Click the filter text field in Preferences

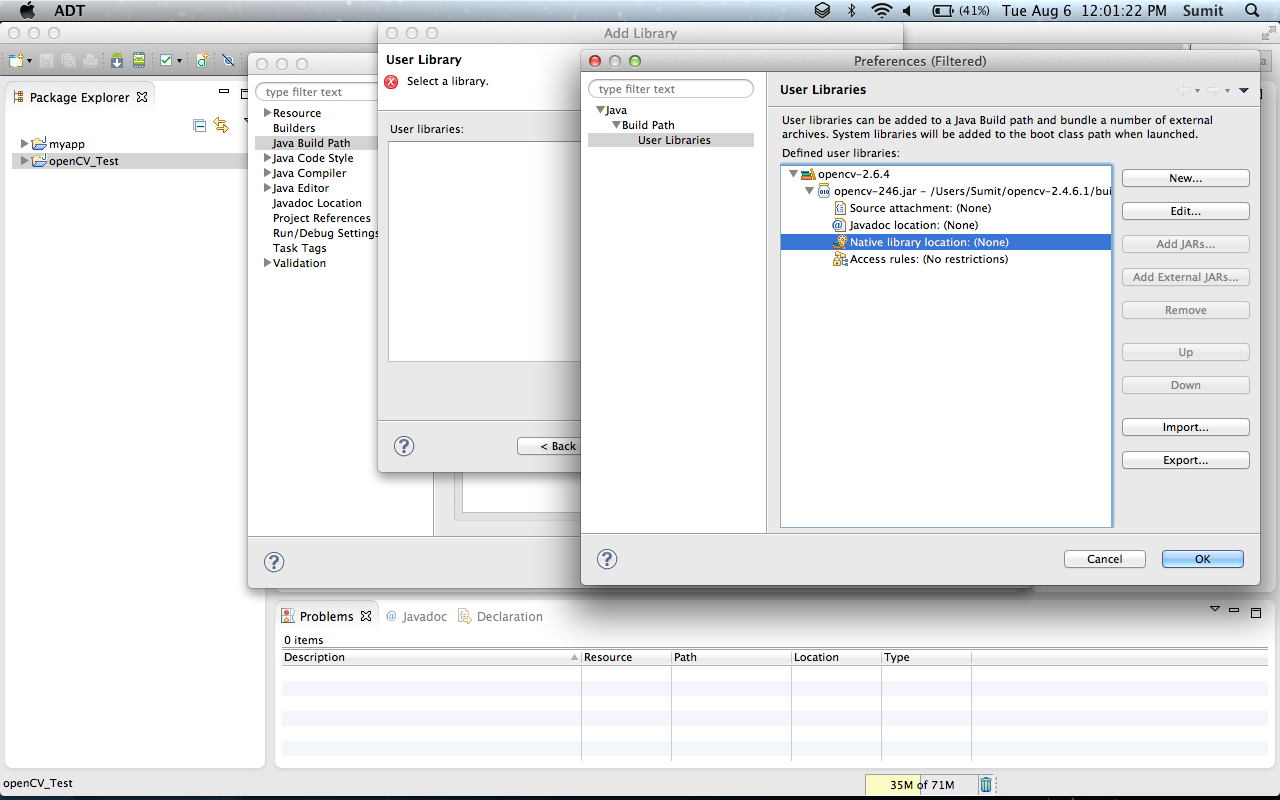(671, 88)
